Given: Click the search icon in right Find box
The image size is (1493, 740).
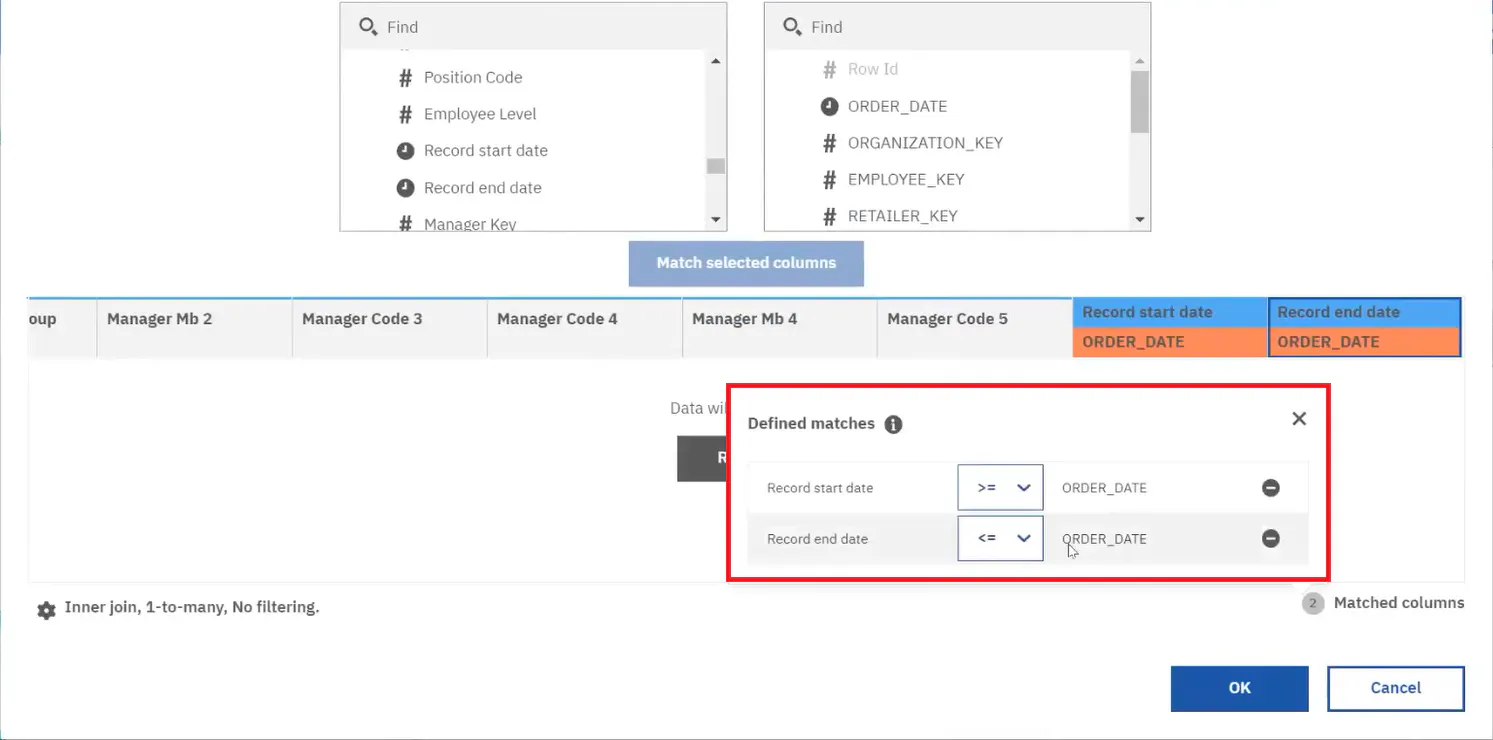Looking at the screenshot, I should [792, 27].
